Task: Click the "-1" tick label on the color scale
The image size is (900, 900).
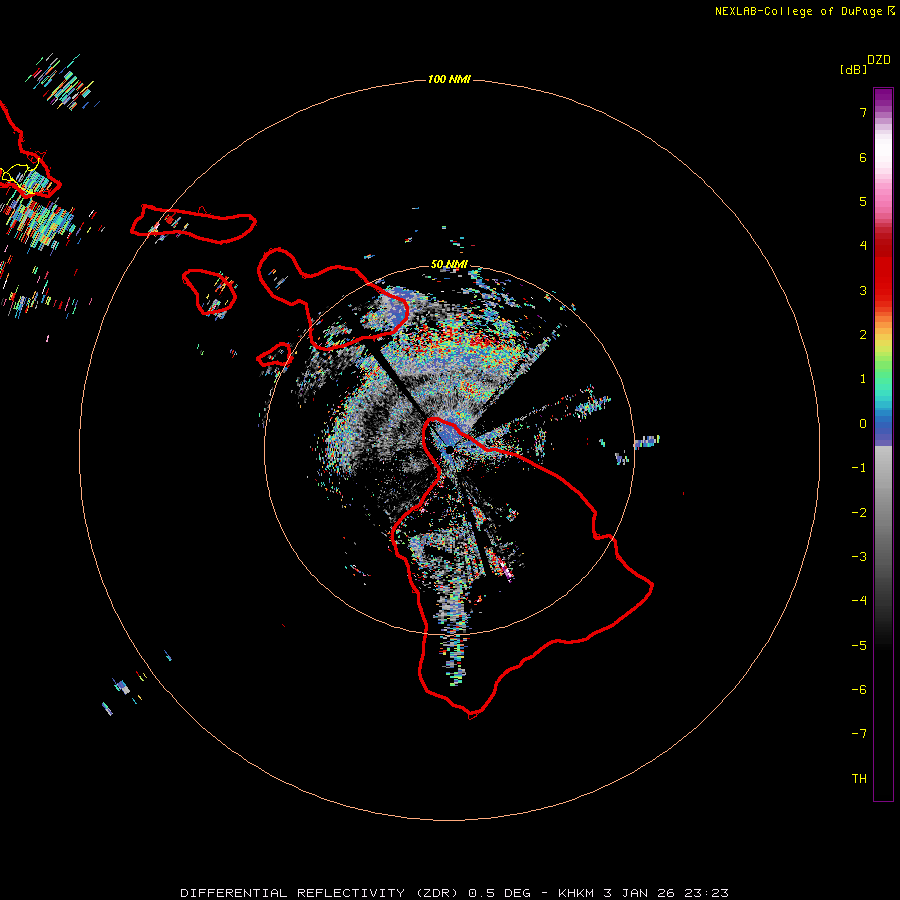Action: tap(859, 468)
